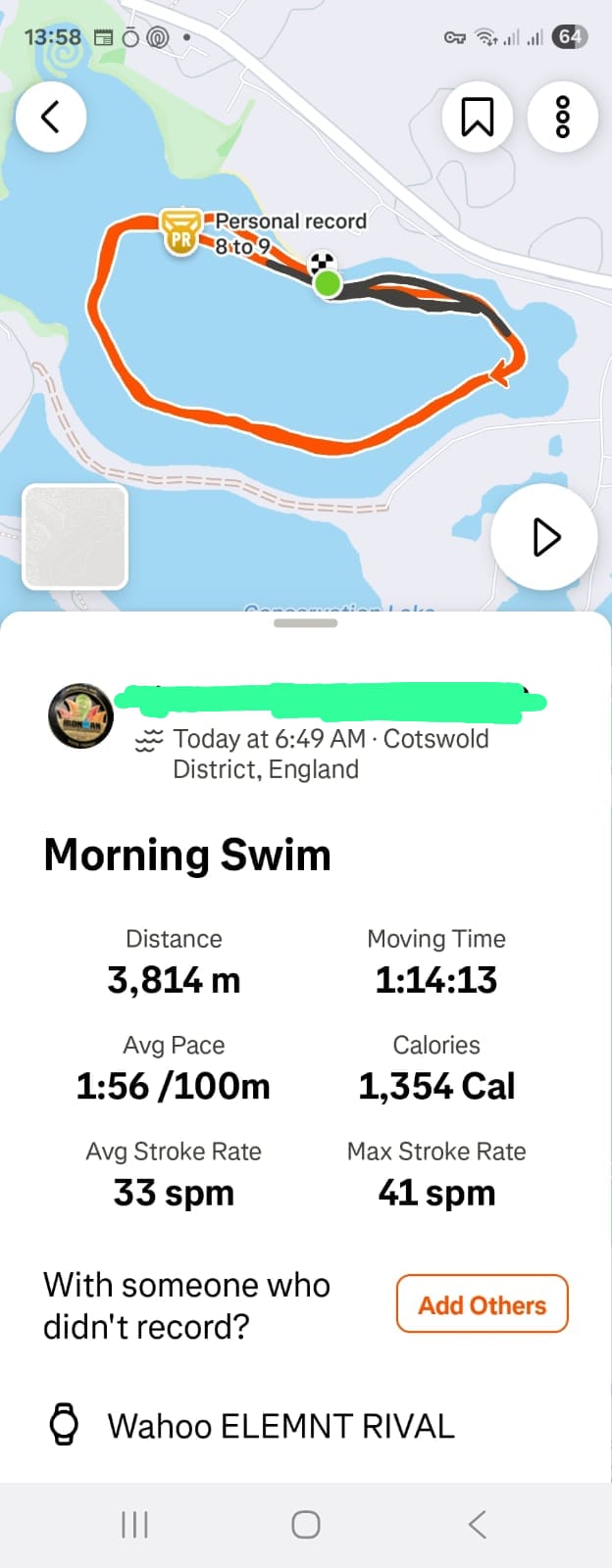Open the map layer type thumbnail
The height and width of the screenshot is (1568, 612).
pyautogui.click(x=76, y=537)
